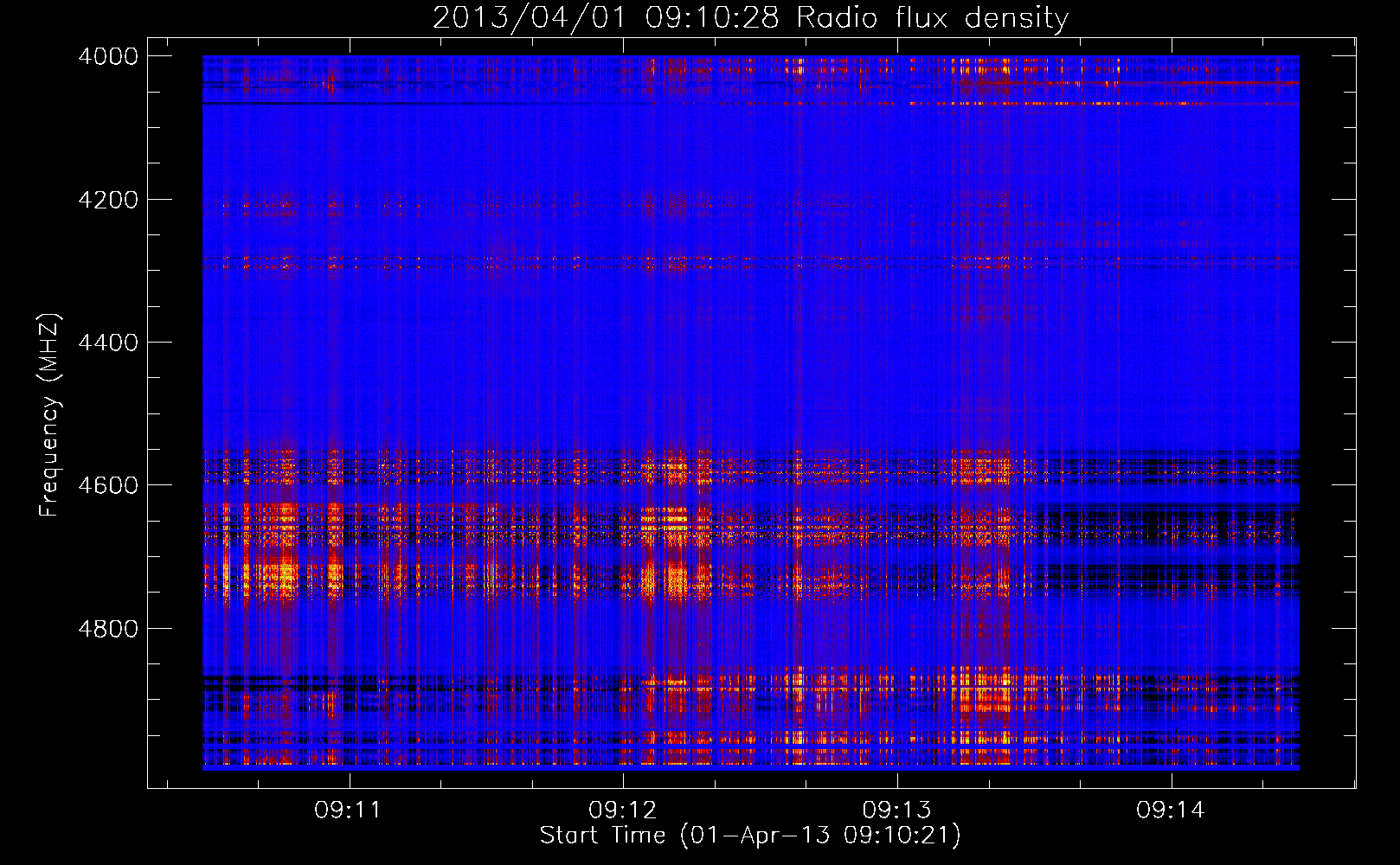Click the 09:14 time tick label

click(1171, 810)
